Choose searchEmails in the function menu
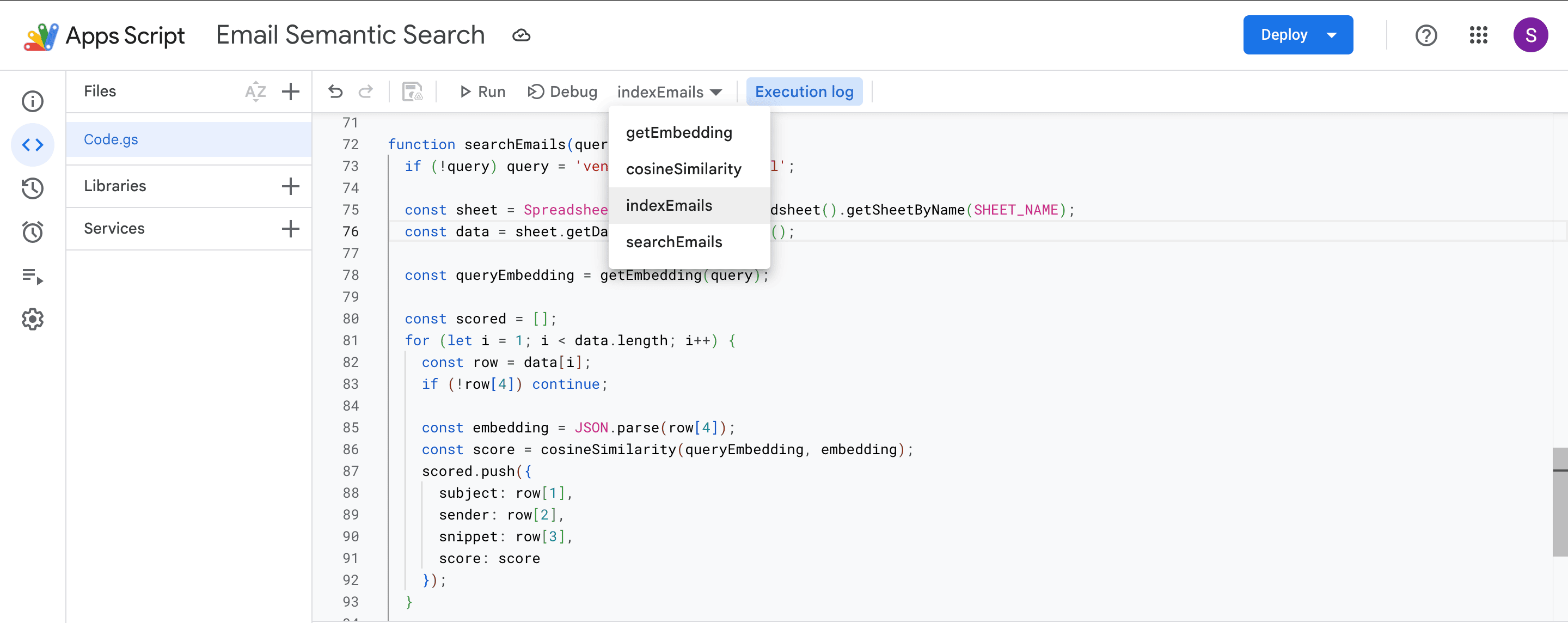1568x623 pixels. pyautogui.click(x=689, y=242)
